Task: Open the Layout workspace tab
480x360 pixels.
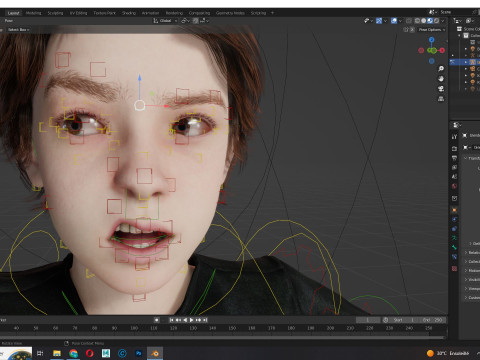Action: [x=13, y=13]
